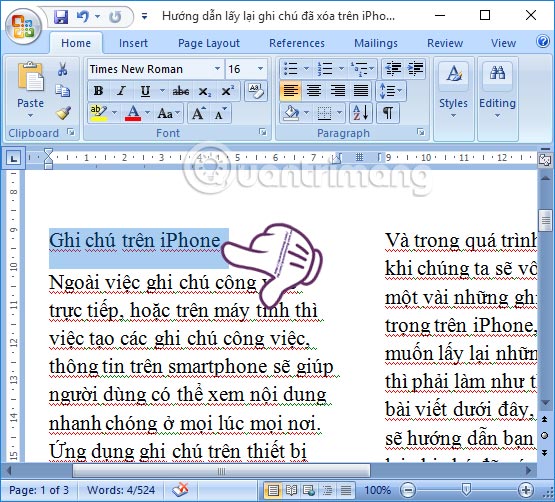Apply red font color

pos(133,113)
